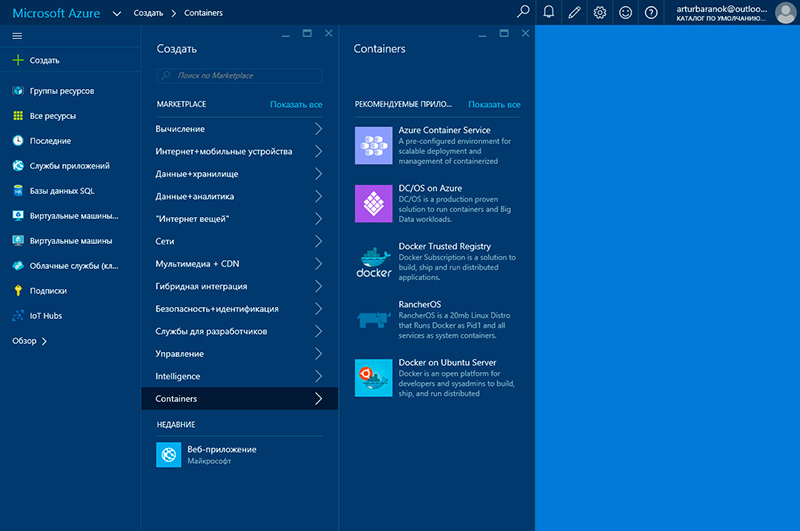Click the Облачные службы cloud icon
The image size is (800, 531).
(x=18, y=266)
